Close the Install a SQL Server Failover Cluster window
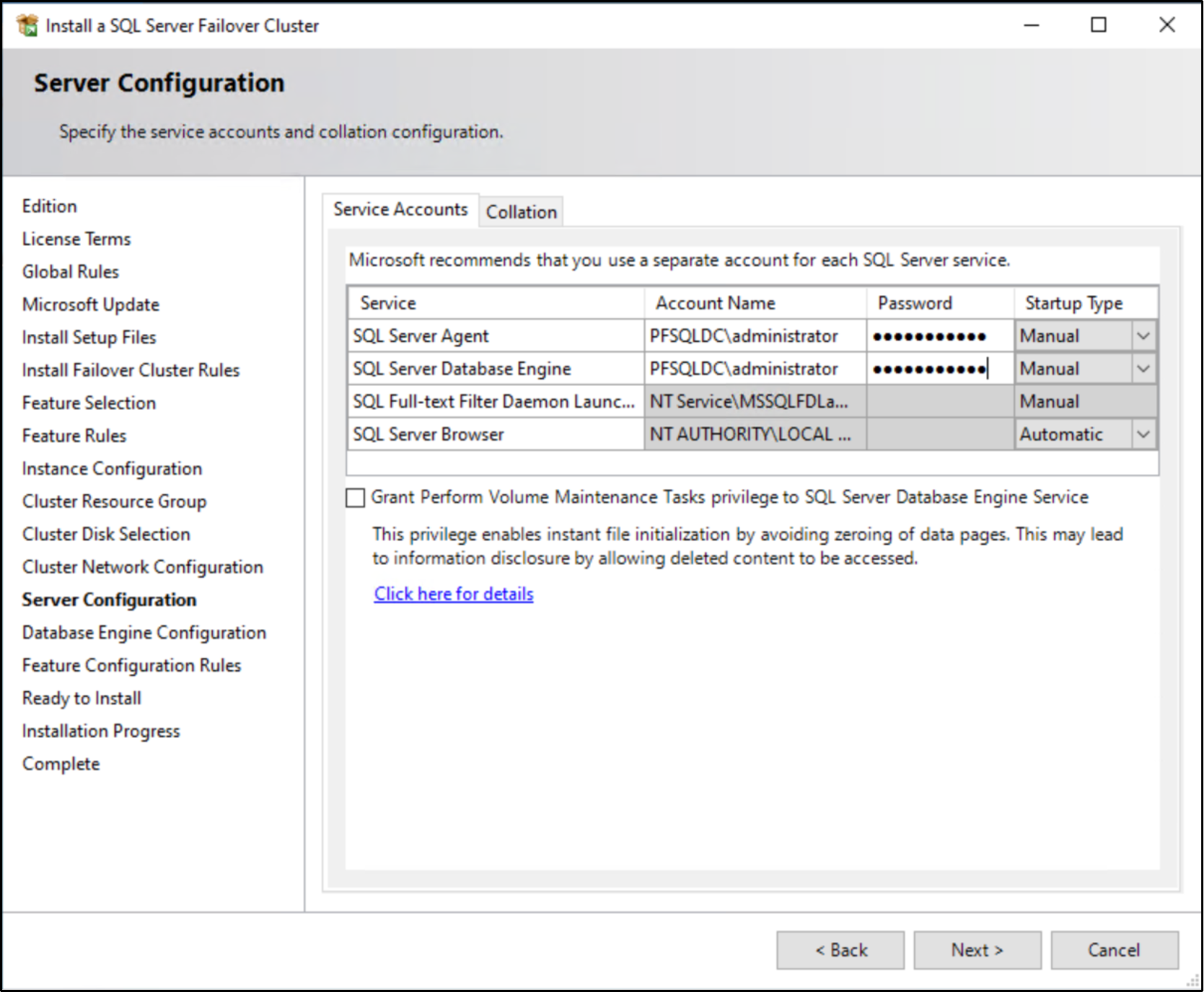The width and height of the screenshot is (1204, 992). 1166,25
